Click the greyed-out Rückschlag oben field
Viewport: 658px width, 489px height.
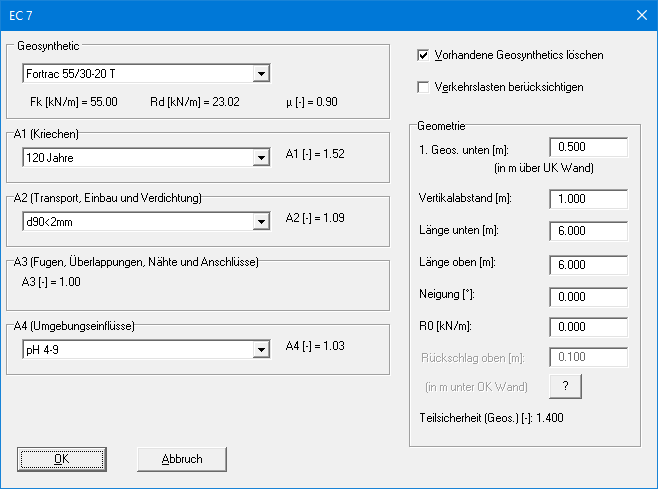[587, 358]
